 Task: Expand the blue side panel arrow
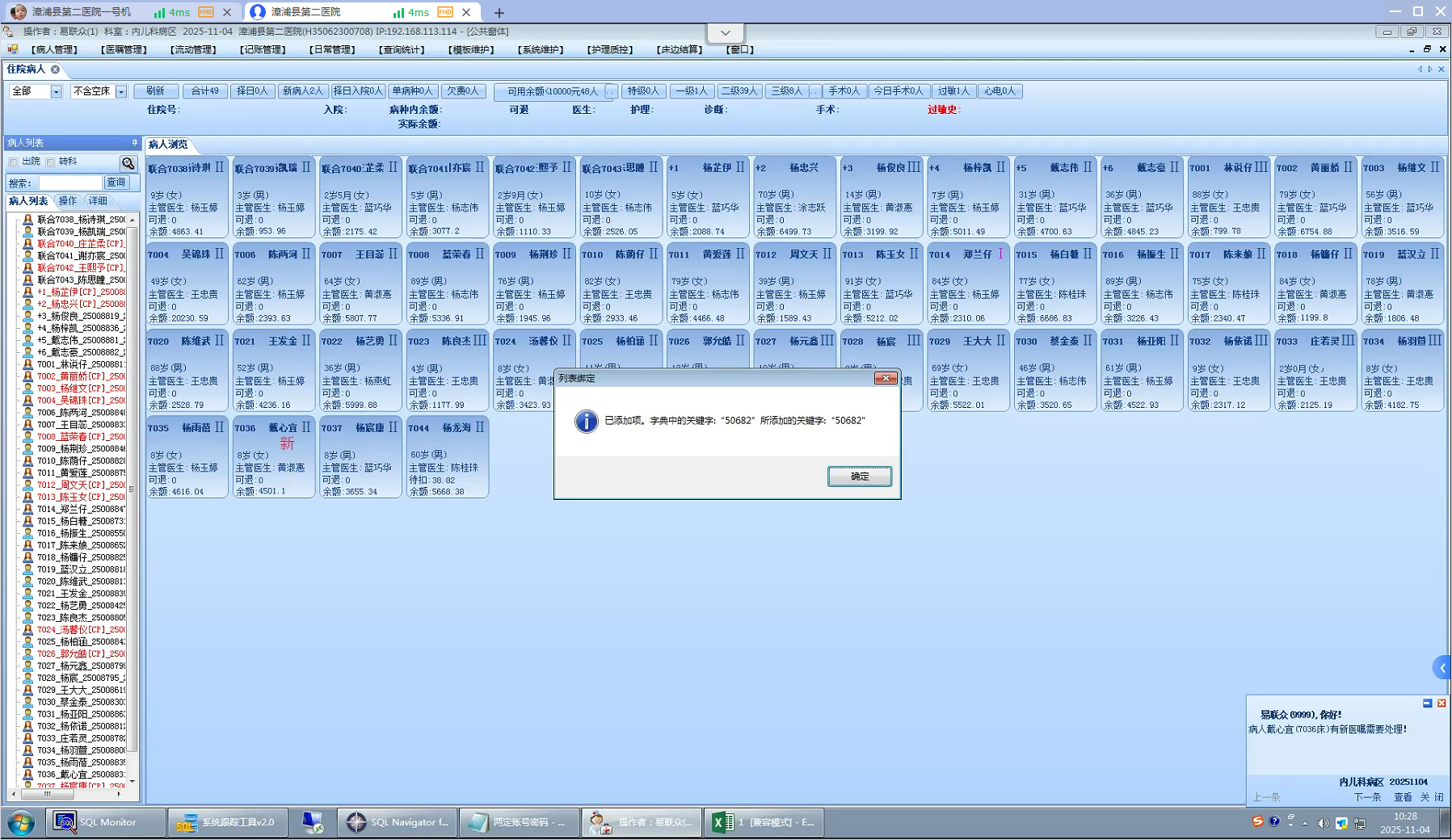pos(1442,668)
